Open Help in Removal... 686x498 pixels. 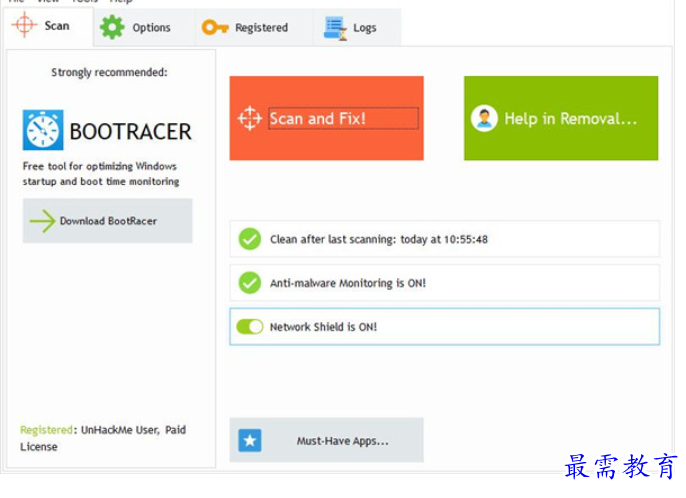click(561, 118)
